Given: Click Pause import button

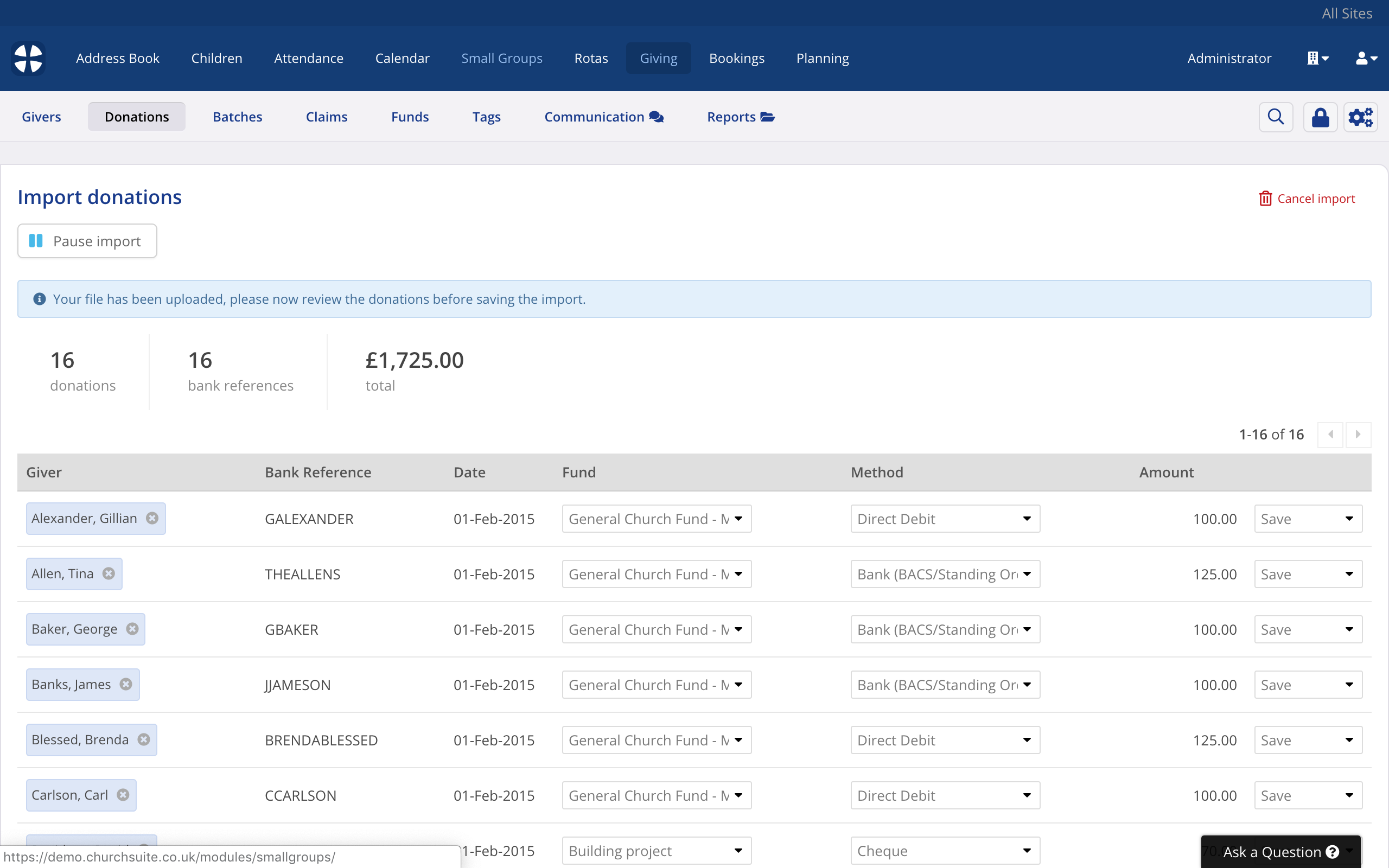Looking at the screenshot, I should click(x=87, y=241).
